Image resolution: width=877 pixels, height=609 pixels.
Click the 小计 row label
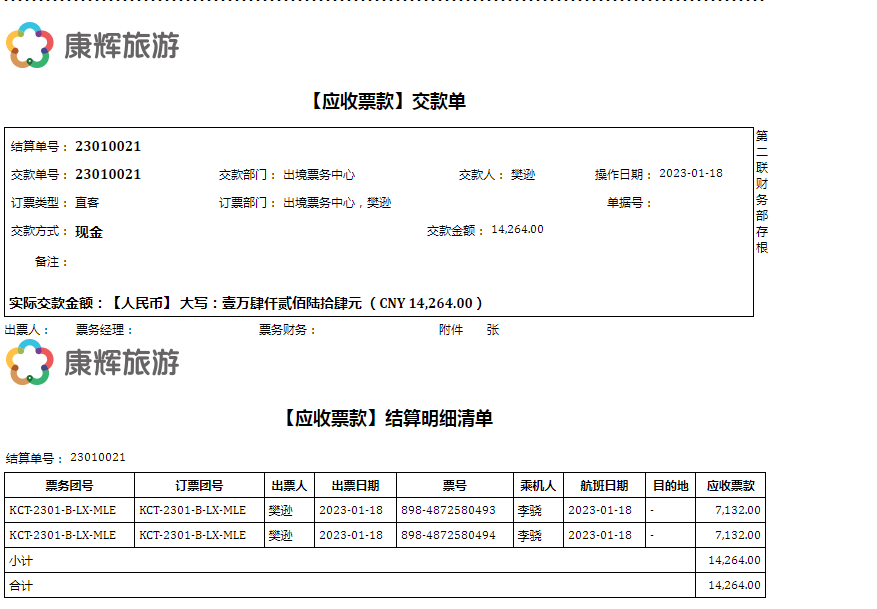coord(20,560)
